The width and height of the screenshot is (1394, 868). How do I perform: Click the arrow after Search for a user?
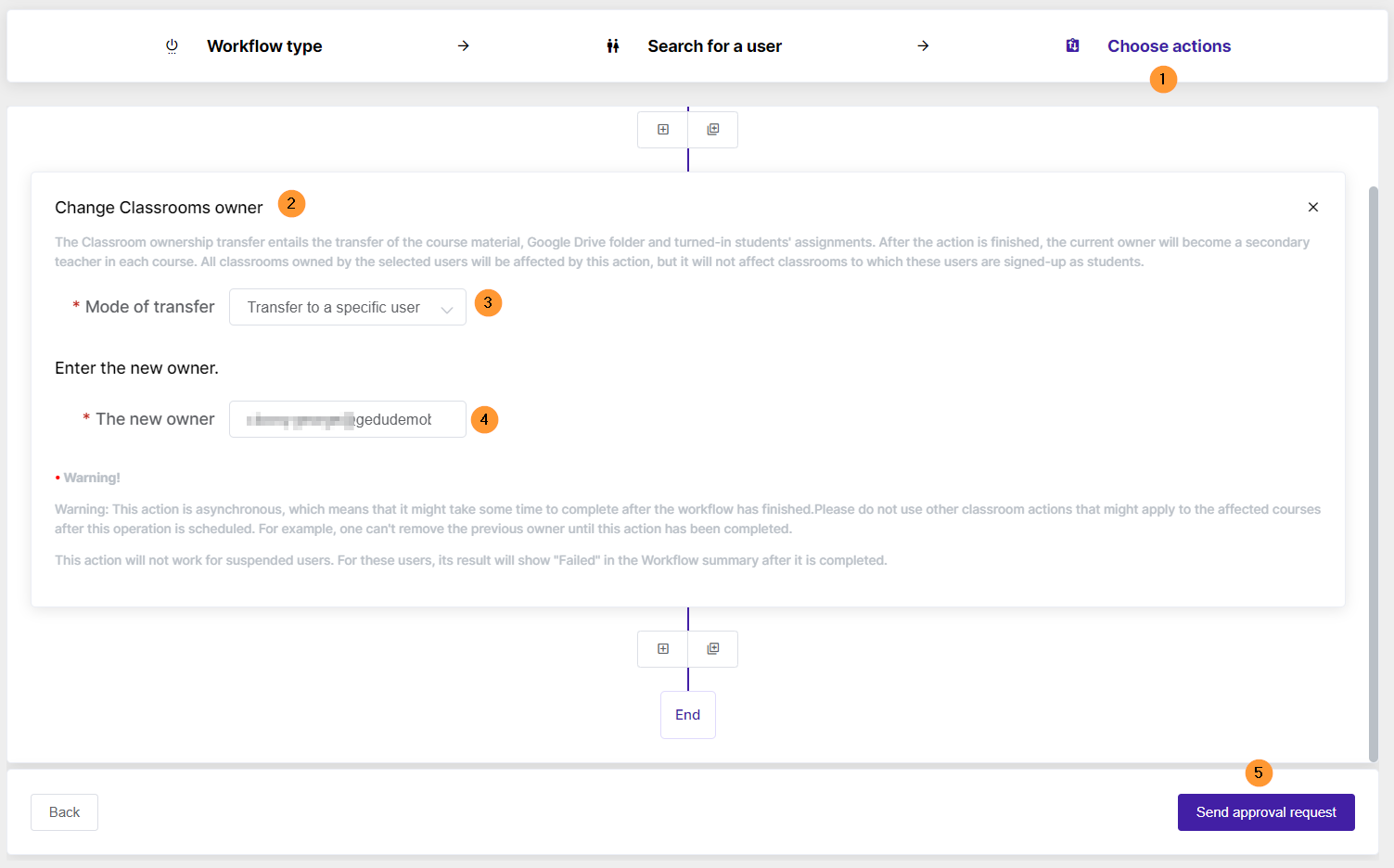tap(923, 45)
